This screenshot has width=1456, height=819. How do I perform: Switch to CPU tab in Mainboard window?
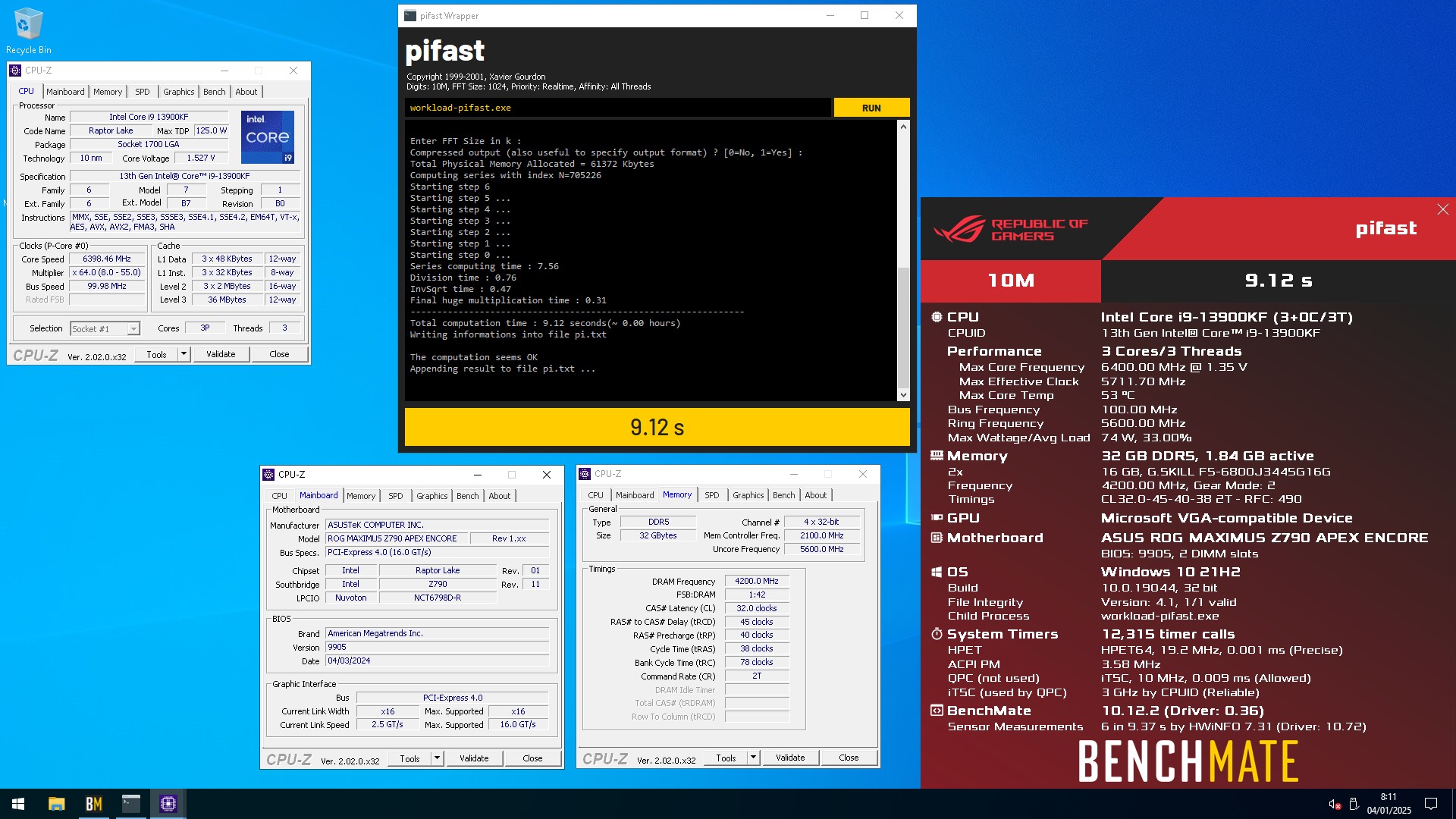pos(280,496)
